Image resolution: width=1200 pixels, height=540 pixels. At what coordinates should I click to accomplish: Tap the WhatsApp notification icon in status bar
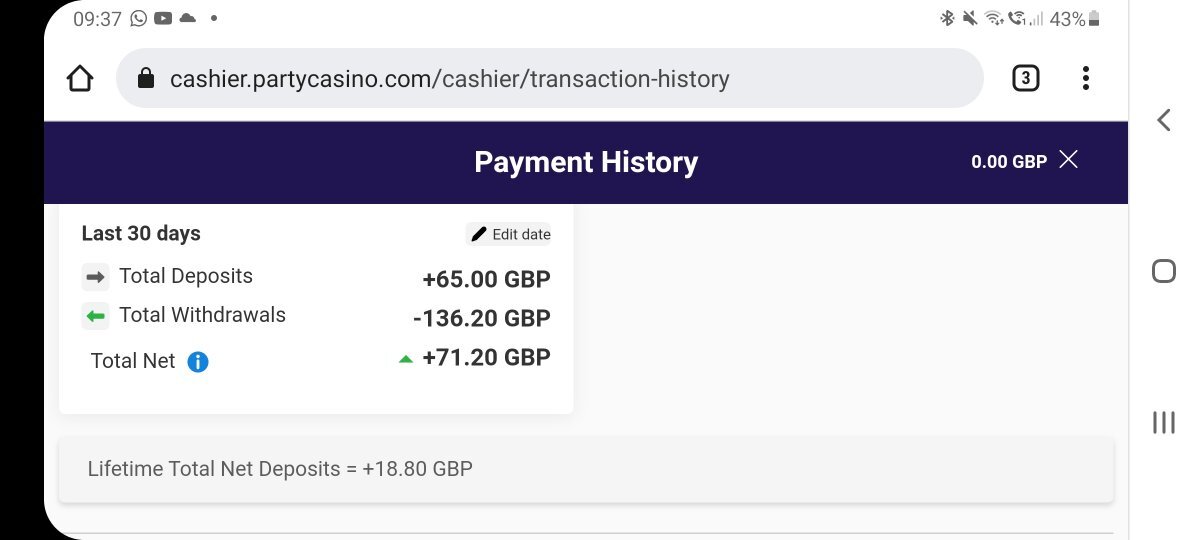(138, 19)
